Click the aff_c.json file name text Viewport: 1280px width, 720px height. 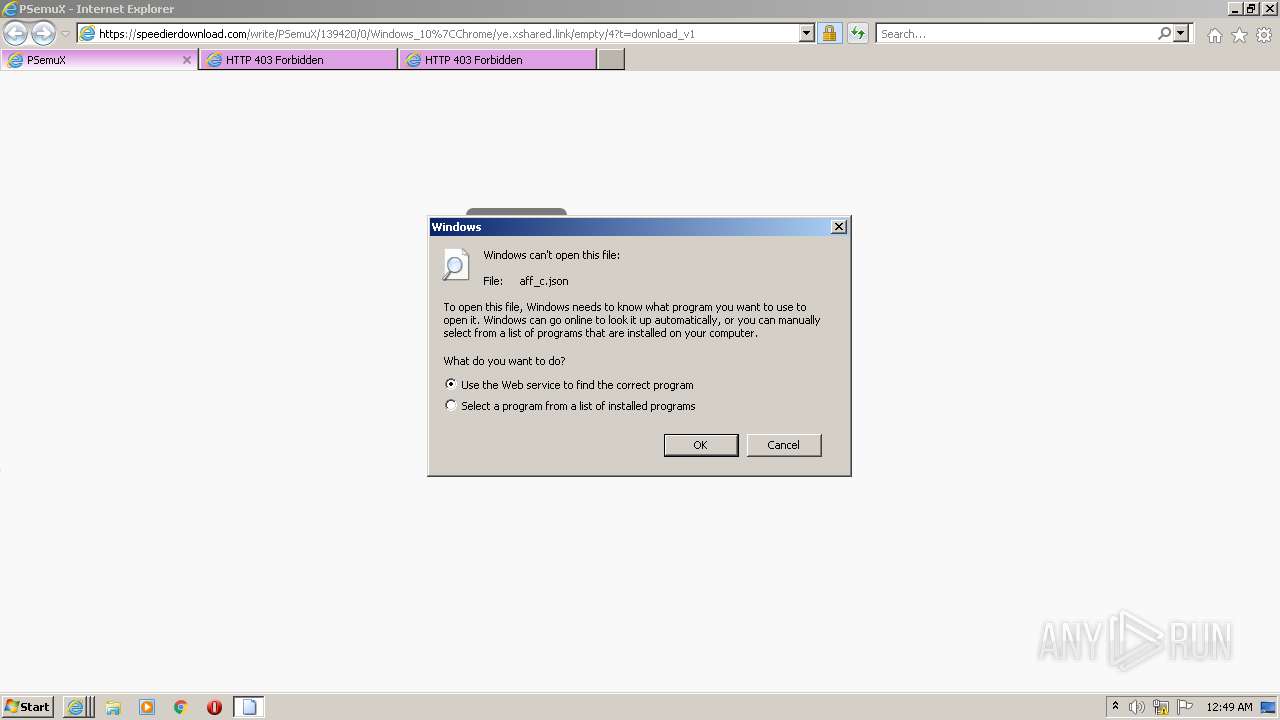[544, 281]
